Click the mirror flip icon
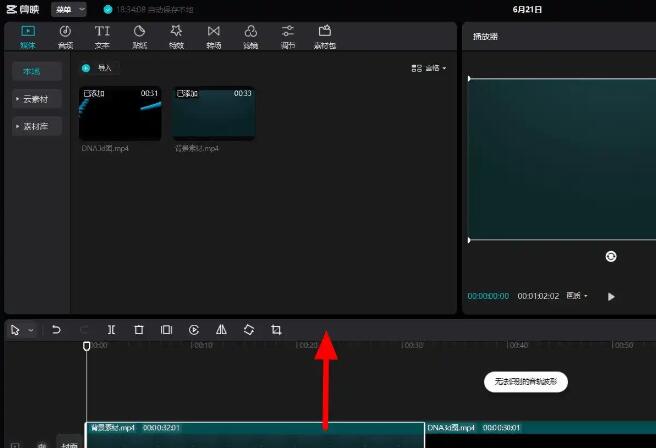 [221, 330]
